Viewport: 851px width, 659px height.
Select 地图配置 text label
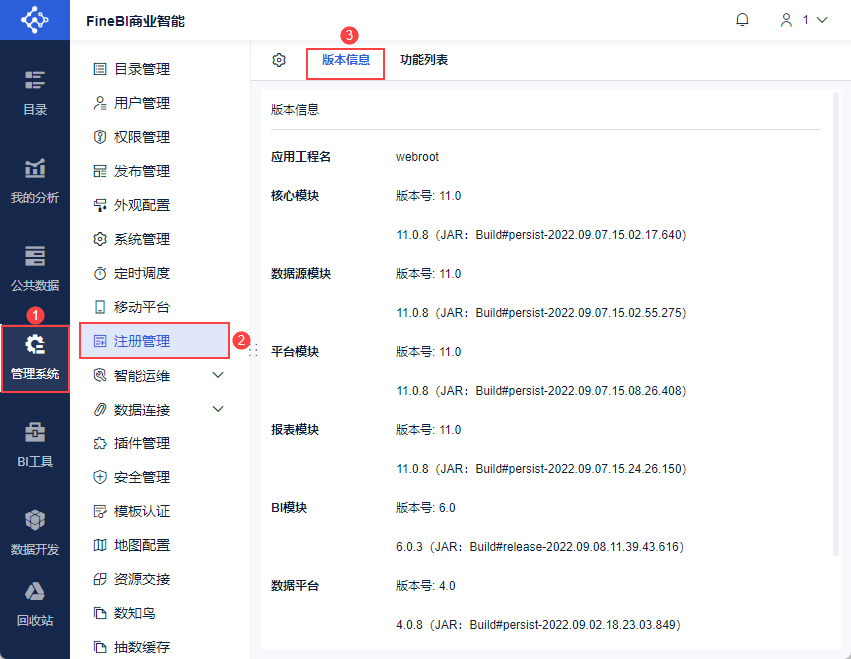[x=142, y=545]
